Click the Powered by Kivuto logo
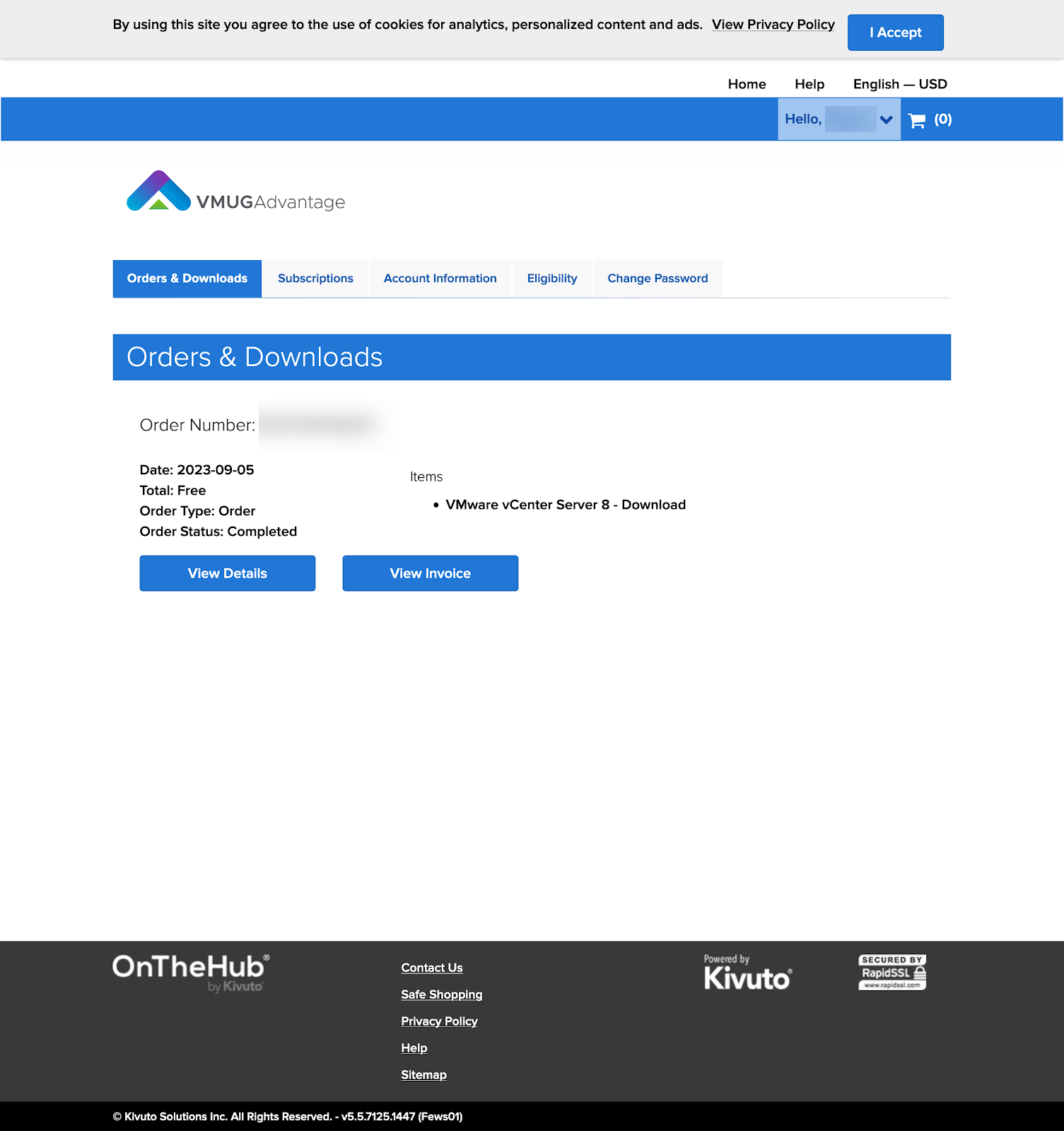This screenshot has height=1131, width=1064. 747,972
